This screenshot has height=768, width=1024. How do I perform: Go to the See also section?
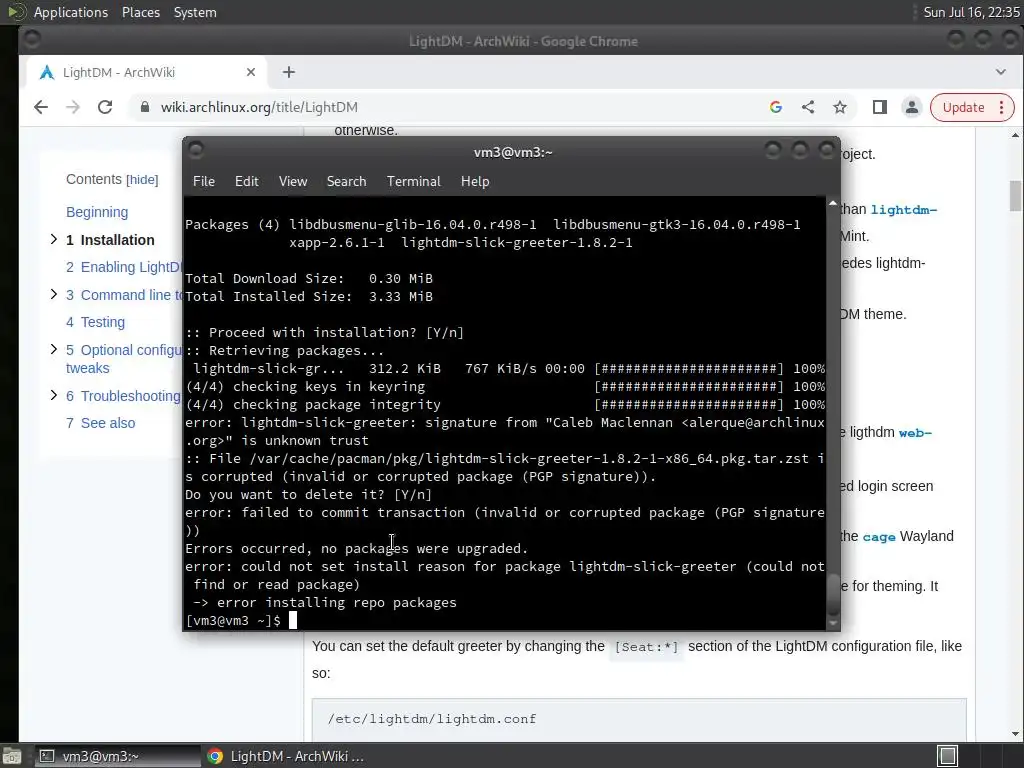point(101,423)
